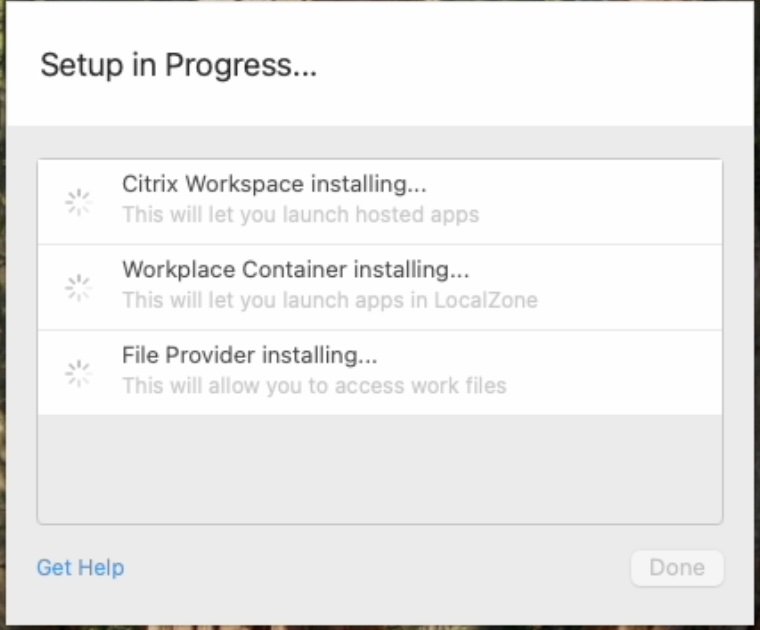Click blank white header space right of the title

point(540,66)
